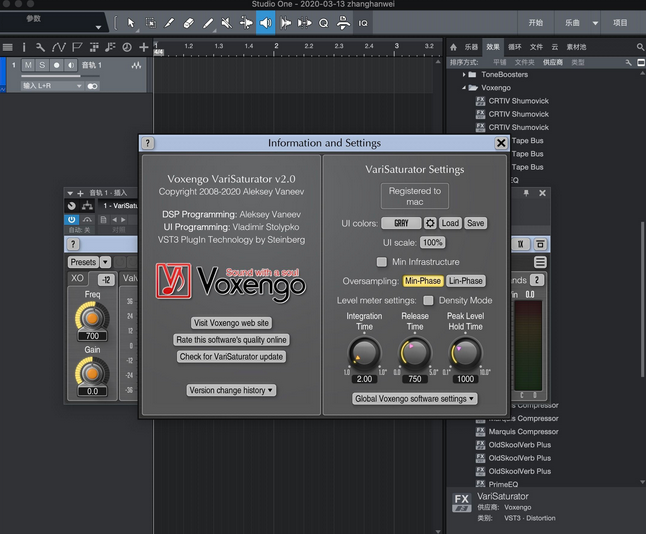Open the dropdown arrow beside 乐曲
646x534 pixels.
click(x=595, y=23)
